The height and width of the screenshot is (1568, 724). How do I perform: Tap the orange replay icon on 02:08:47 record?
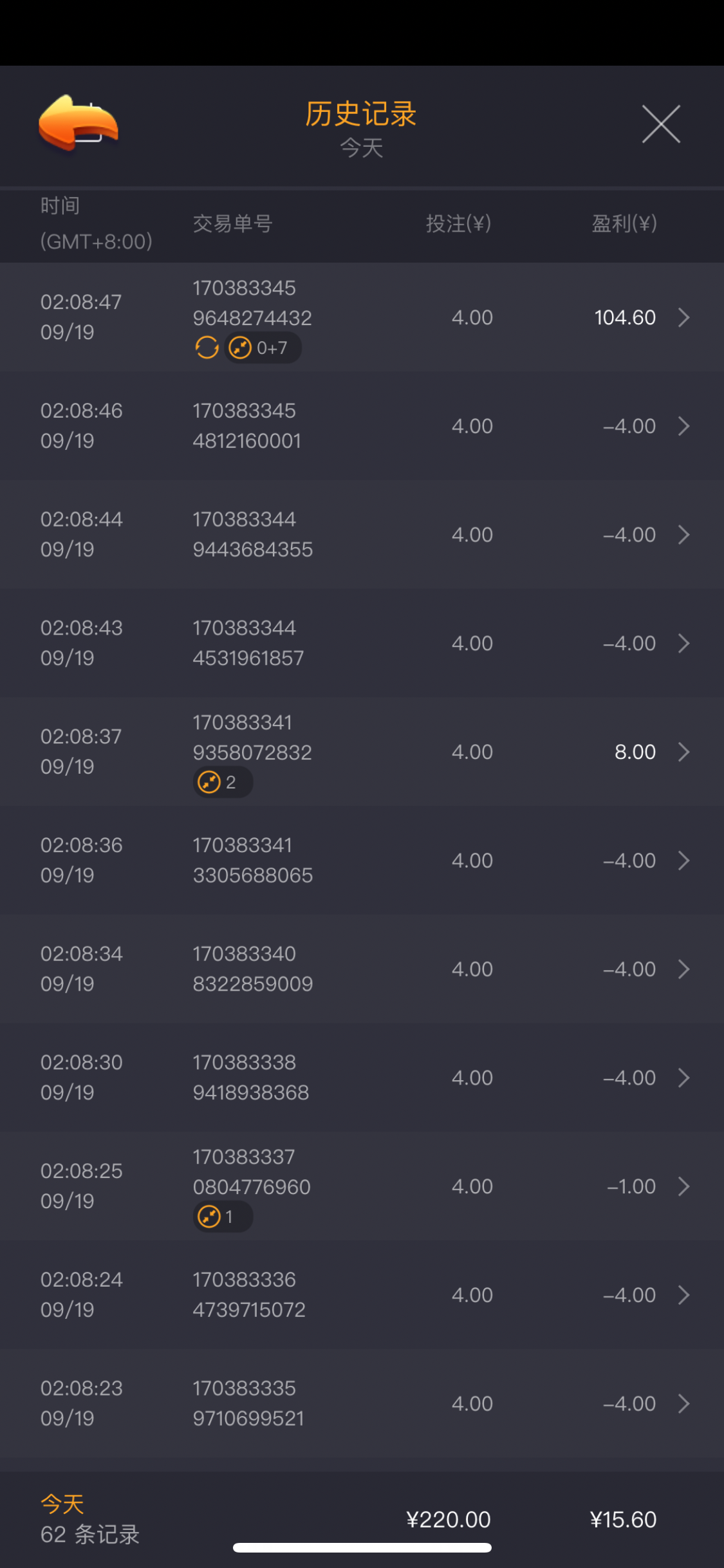tap(207, 348)
